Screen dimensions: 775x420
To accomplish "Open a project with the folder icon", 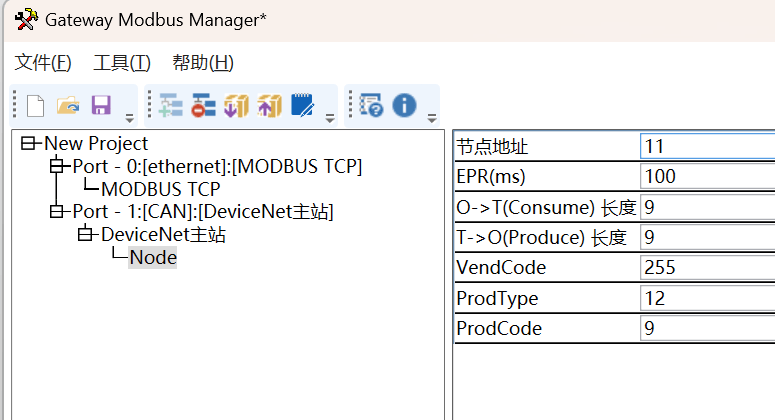I will click(68, 106).
